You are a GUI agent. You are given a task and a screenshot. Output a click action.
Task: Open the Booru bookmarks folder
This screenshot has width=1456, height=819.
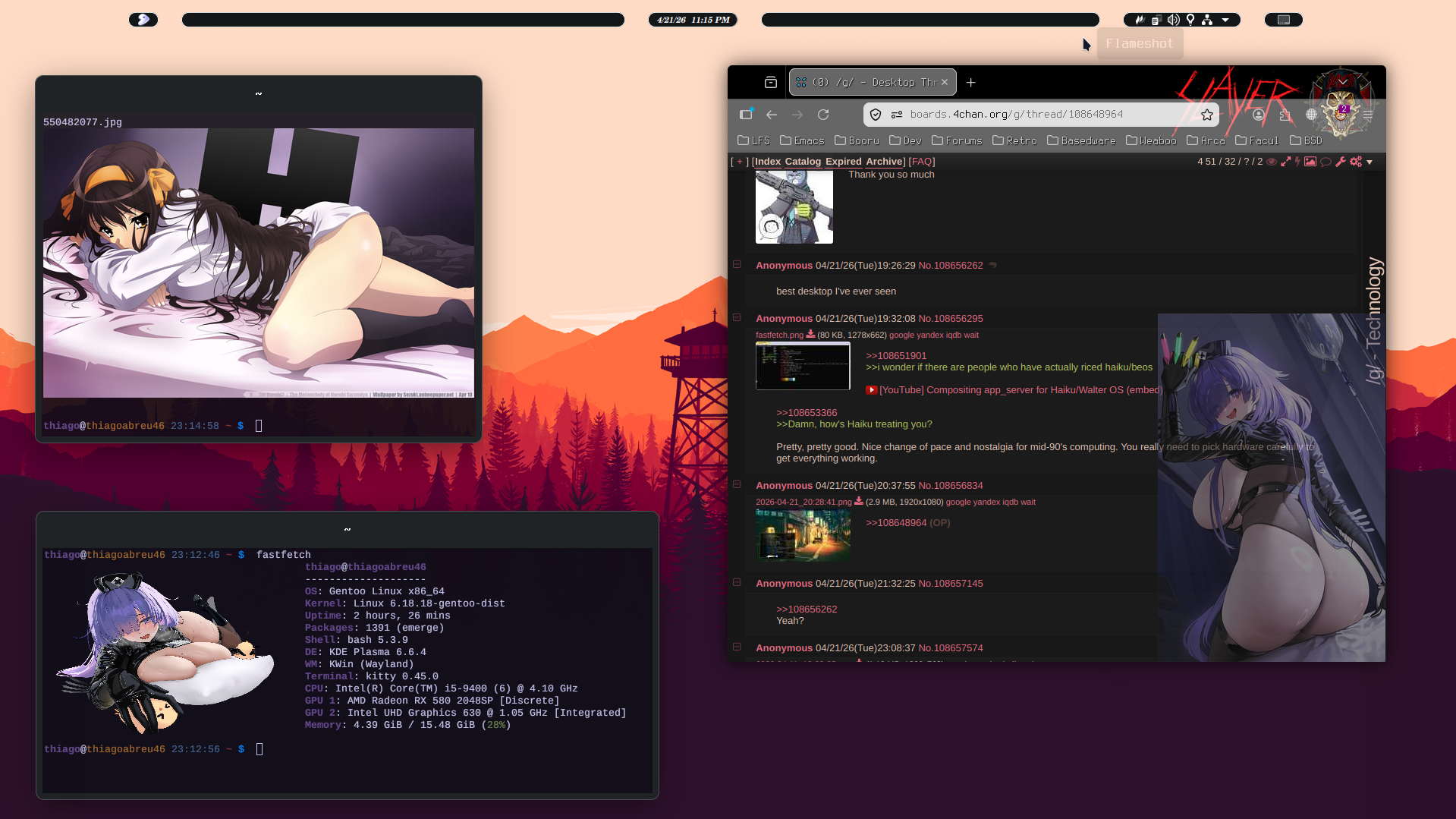857,140
